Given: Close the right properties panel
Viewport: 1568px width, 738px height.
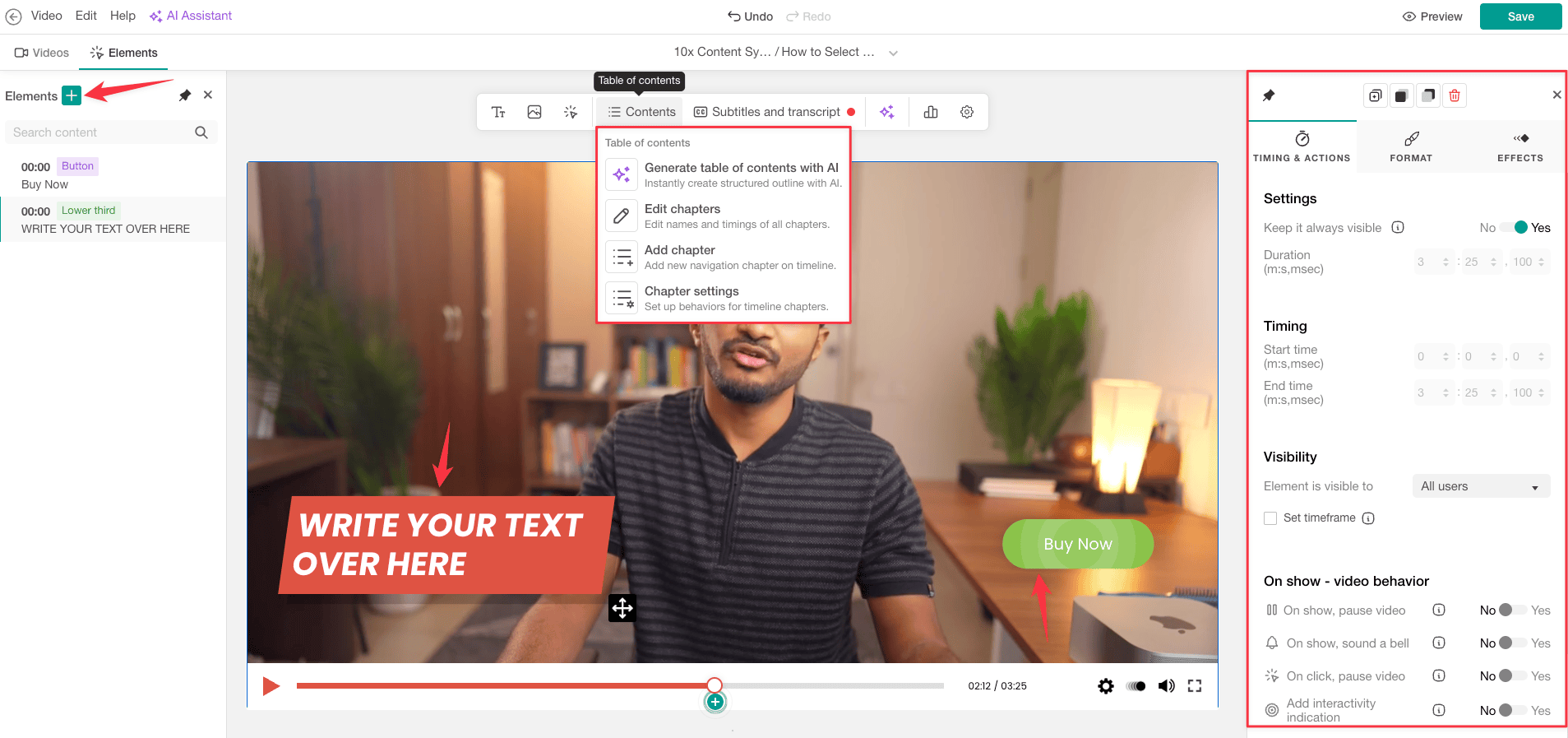Looking at the screenshot, I should (x=1556, y=95).
